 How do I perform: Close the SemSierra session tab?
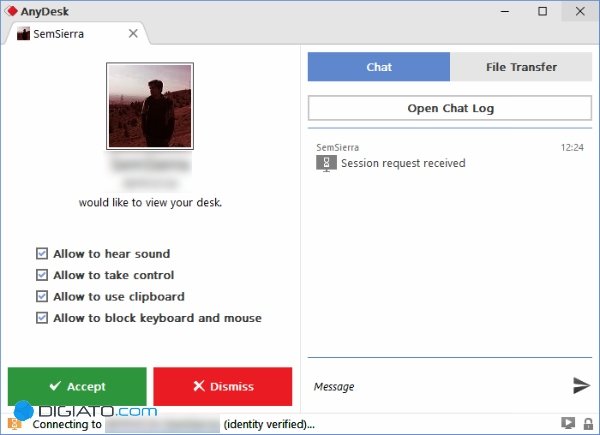tap(133, 34)
